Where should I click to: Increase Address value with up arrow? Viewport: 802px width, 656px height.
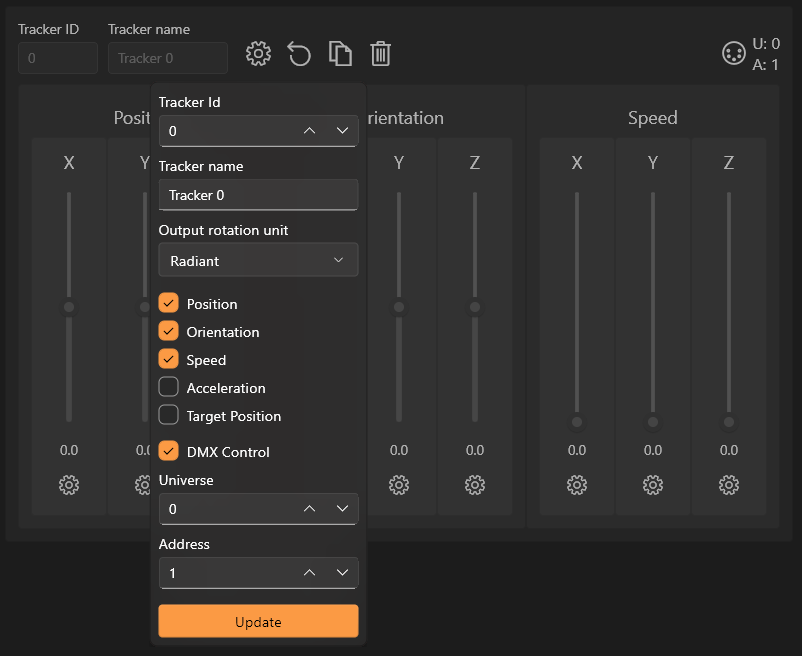click(x=310, y=573)
